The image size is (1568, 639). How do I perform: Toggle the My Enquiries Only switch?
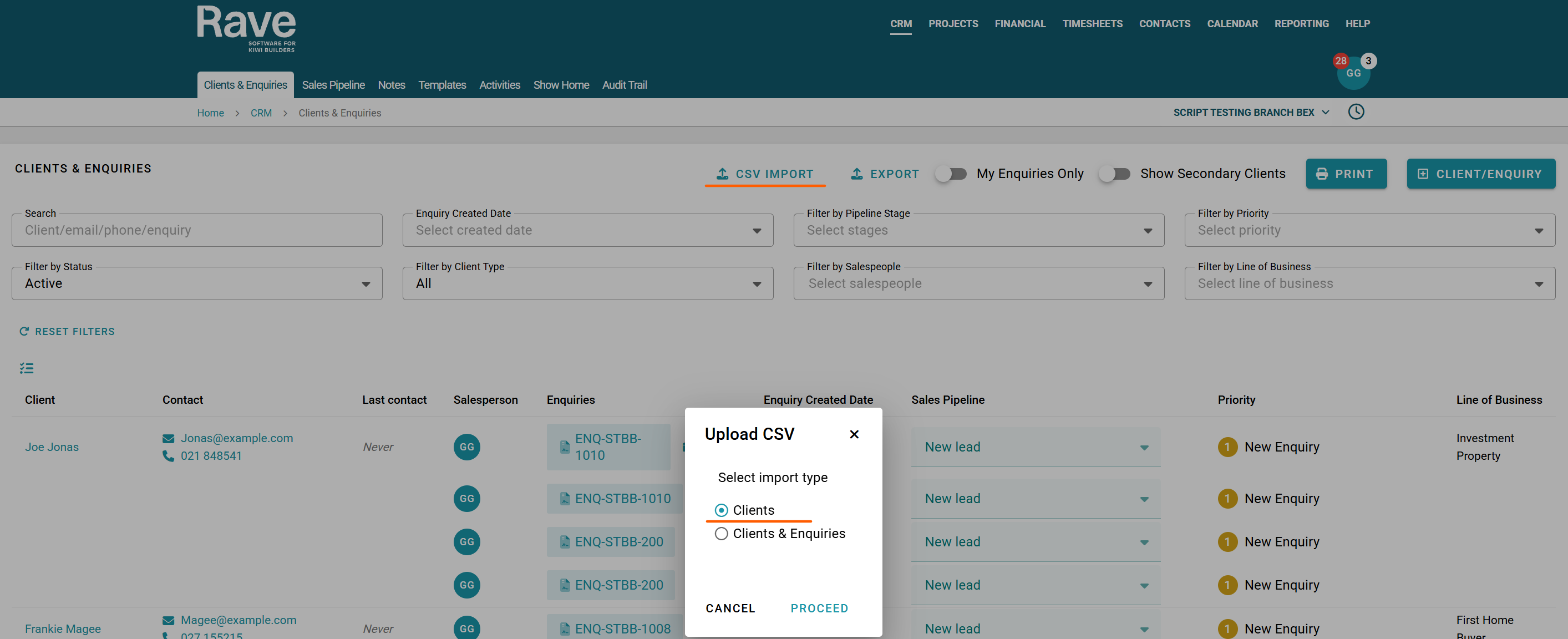[x=951, y=174]
